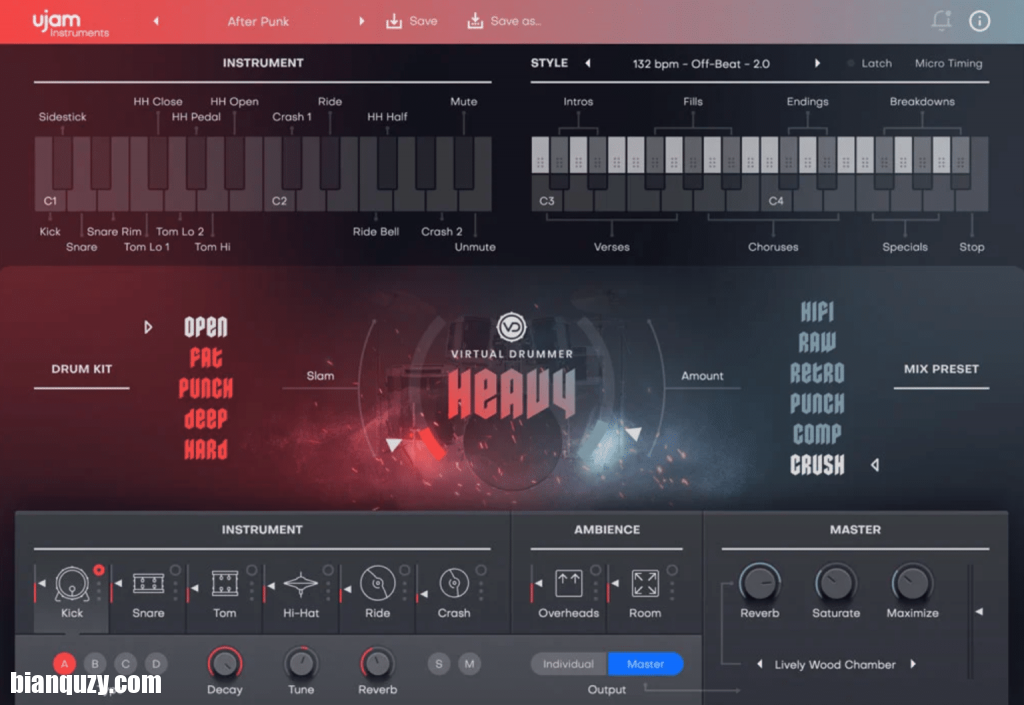The image size is (1024, 705).
Task: Choose the Fat drum kit
Action: click(x=206, y=357)
